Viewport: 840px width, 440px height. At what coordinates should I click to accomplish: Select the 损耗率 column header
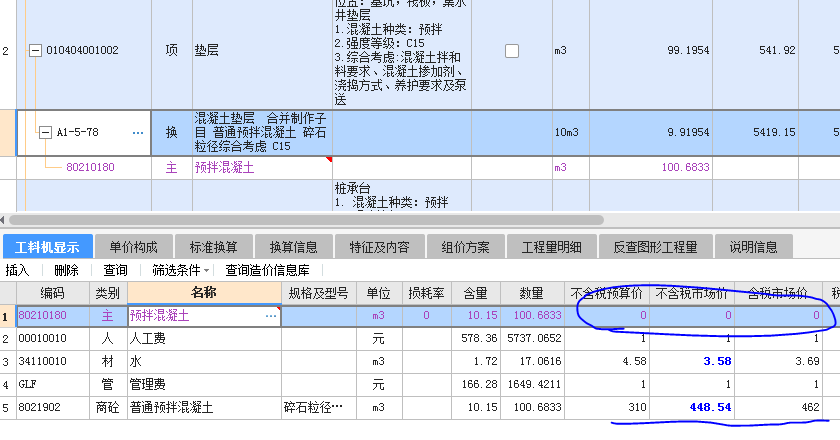[426, 293]
